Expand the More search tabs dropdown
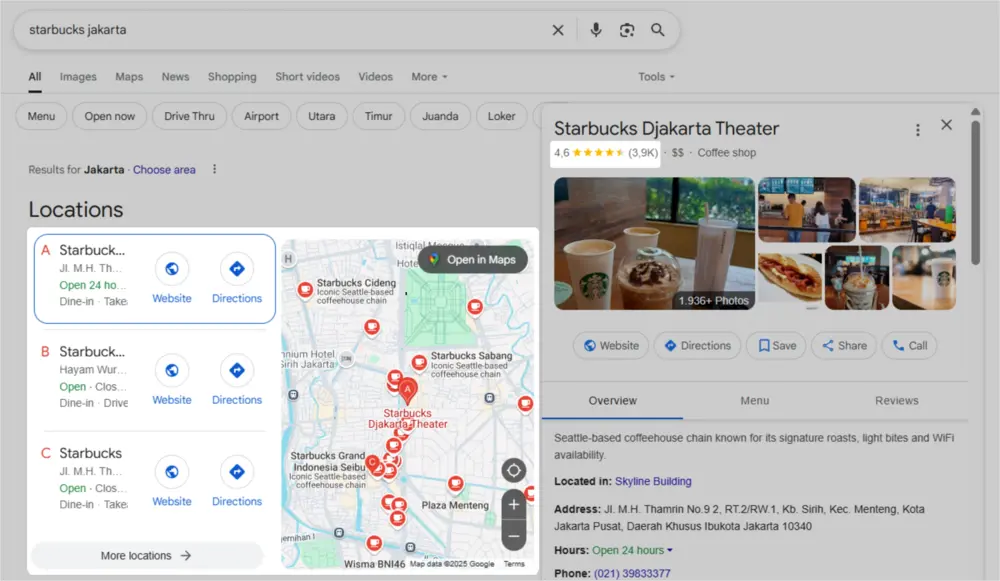 pos(429,77)
